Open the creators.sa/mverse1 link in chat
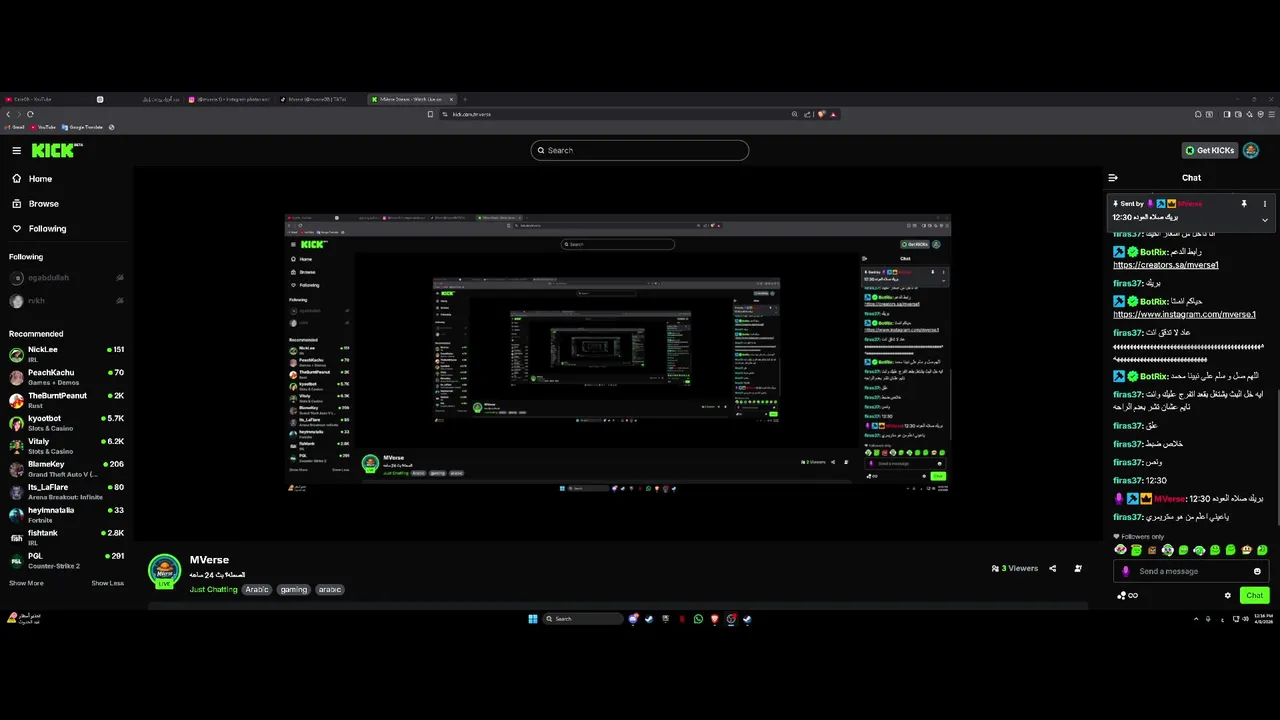Image resolution: width=1280 pixels, height=720 pixels. 1166,265
